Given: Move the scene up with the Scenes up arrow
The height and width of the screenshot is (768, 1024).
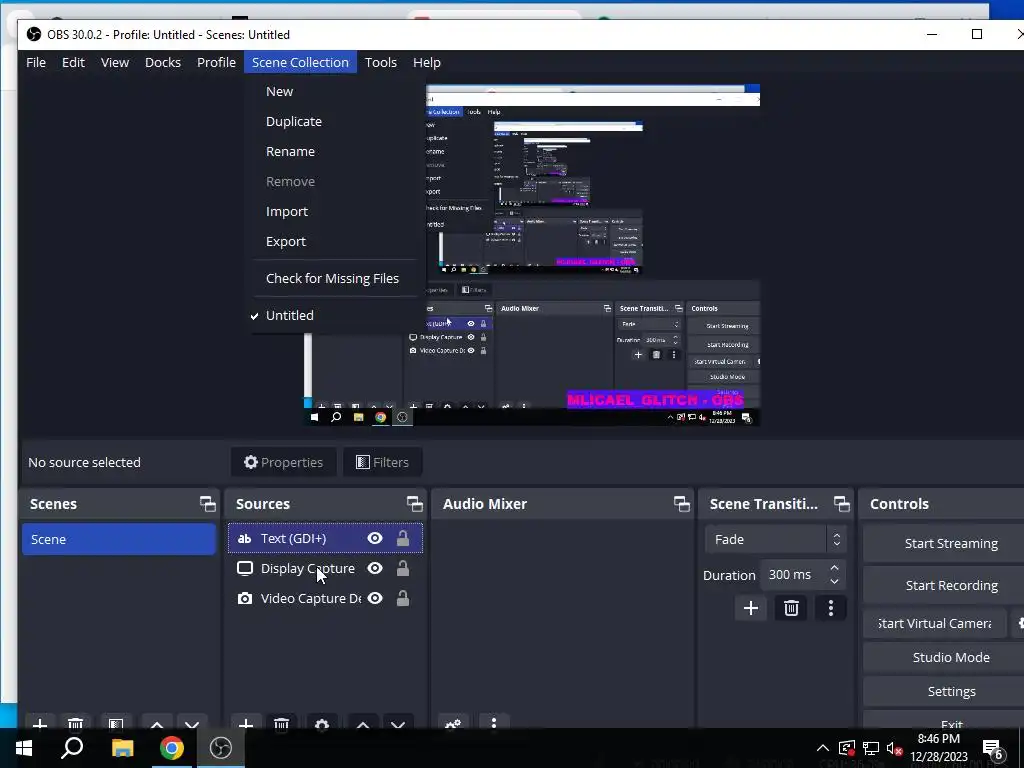Looking at the screenshot, I should coord(157,724).
